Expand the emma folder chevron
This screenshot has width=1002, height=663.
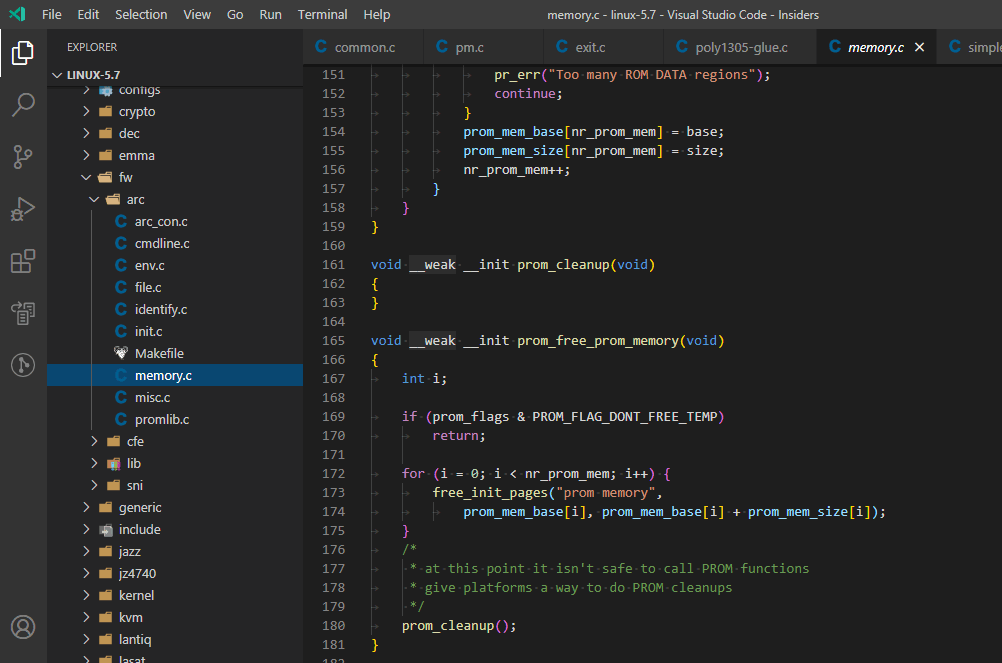(x=86, y=155)
